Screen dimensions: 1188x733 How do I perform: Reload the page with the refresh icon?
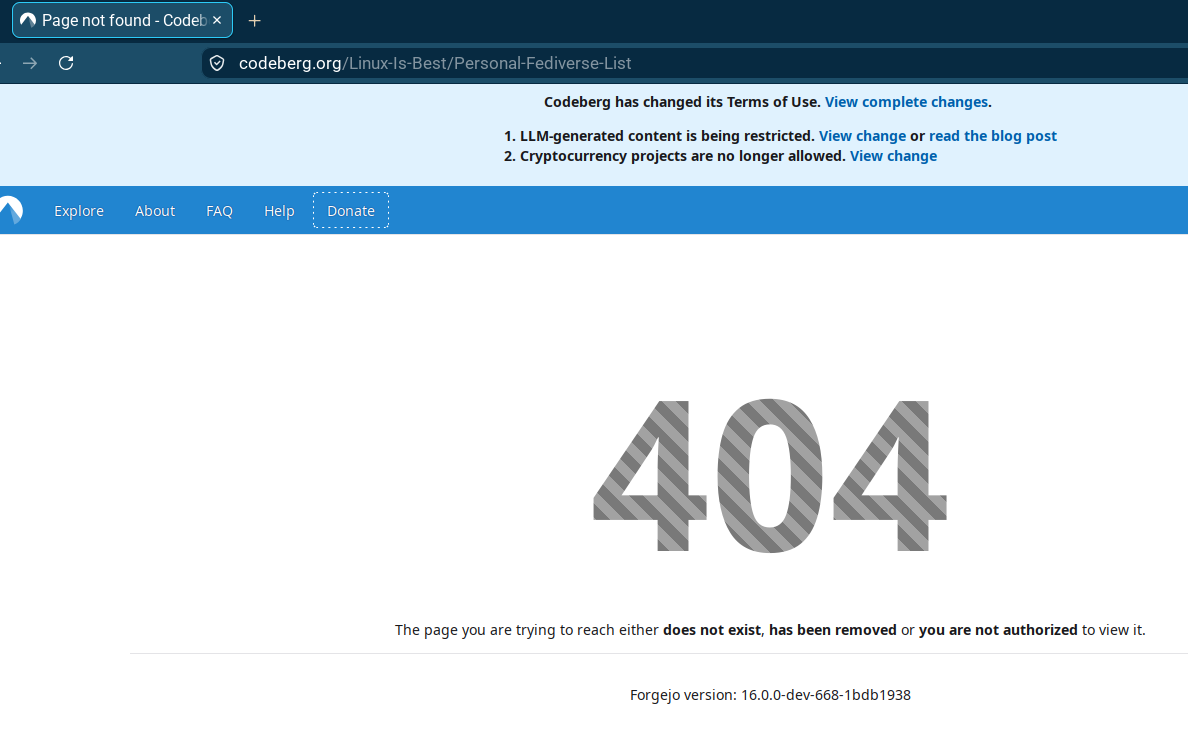pyautogui.click(x=66, y=63)
